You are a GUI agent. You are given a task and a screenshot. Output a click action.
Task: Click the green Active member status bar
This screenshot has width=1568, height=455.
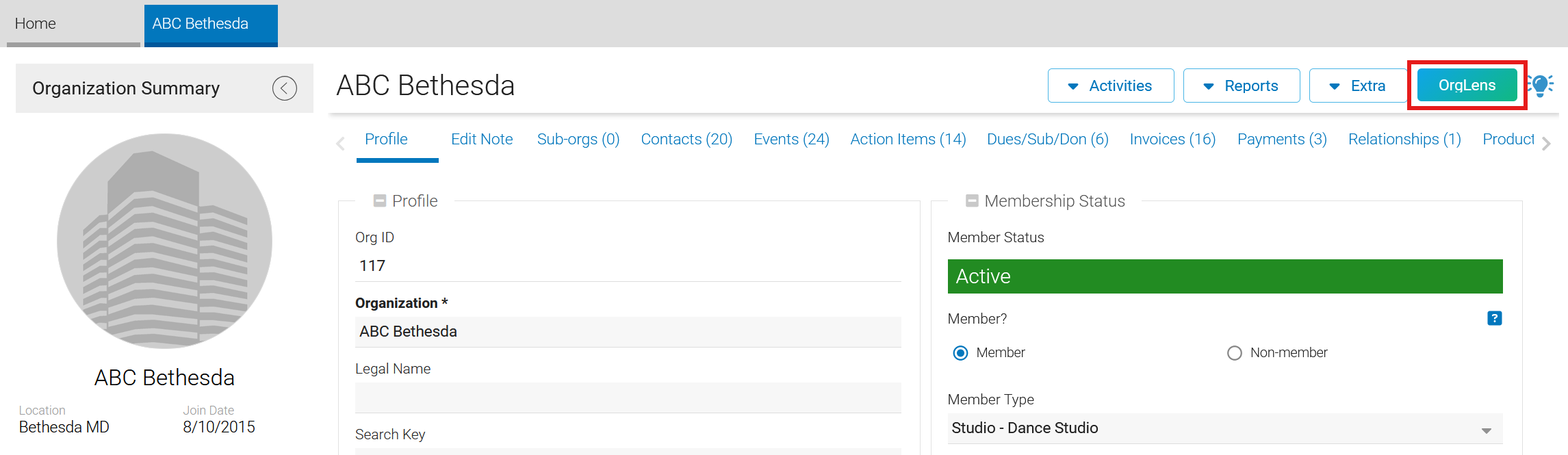1225,276
